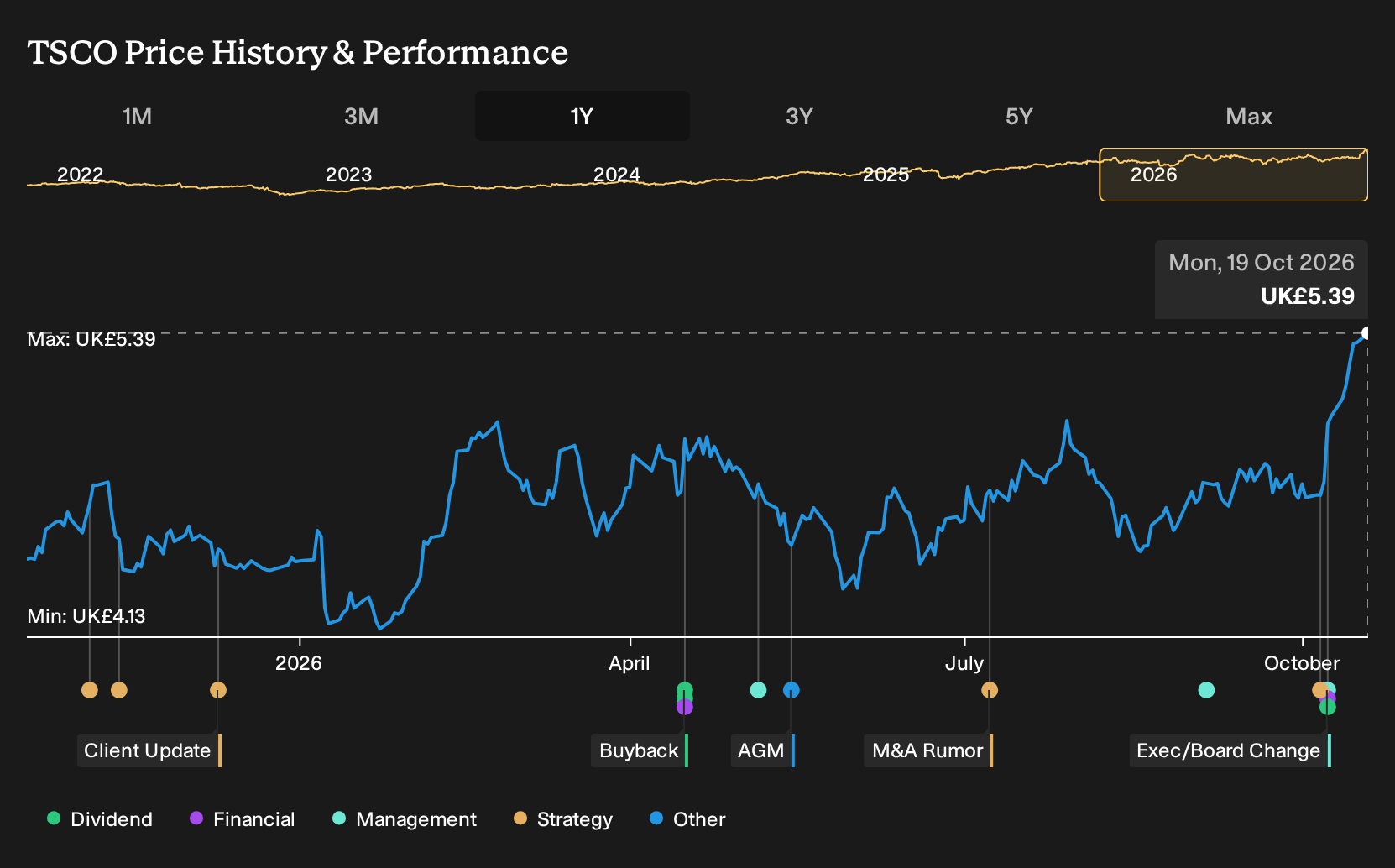Switch to the 3Y time range
Screen dimensions: 1395x868
[x=799, y=116]
